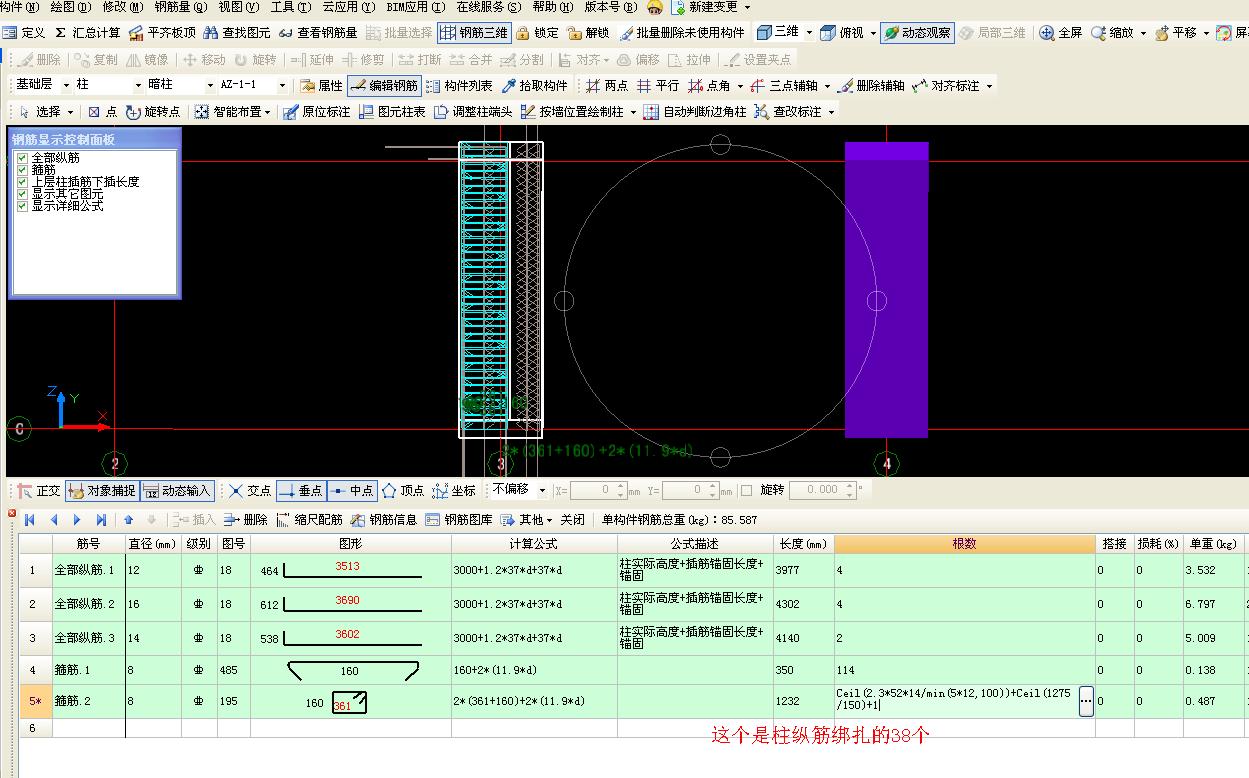Open the 在线服务 menu
This screenshot has width=1249, height=778.
[489, 6]
